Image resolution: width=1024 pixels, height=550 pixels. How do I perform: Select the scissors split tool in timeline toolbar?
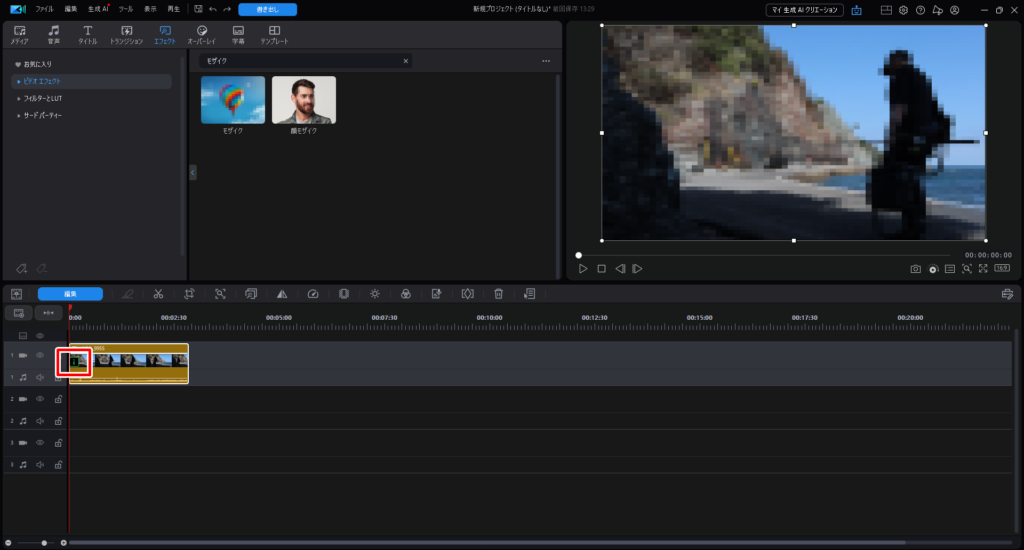pyautogui.click(x=158, y=294)
